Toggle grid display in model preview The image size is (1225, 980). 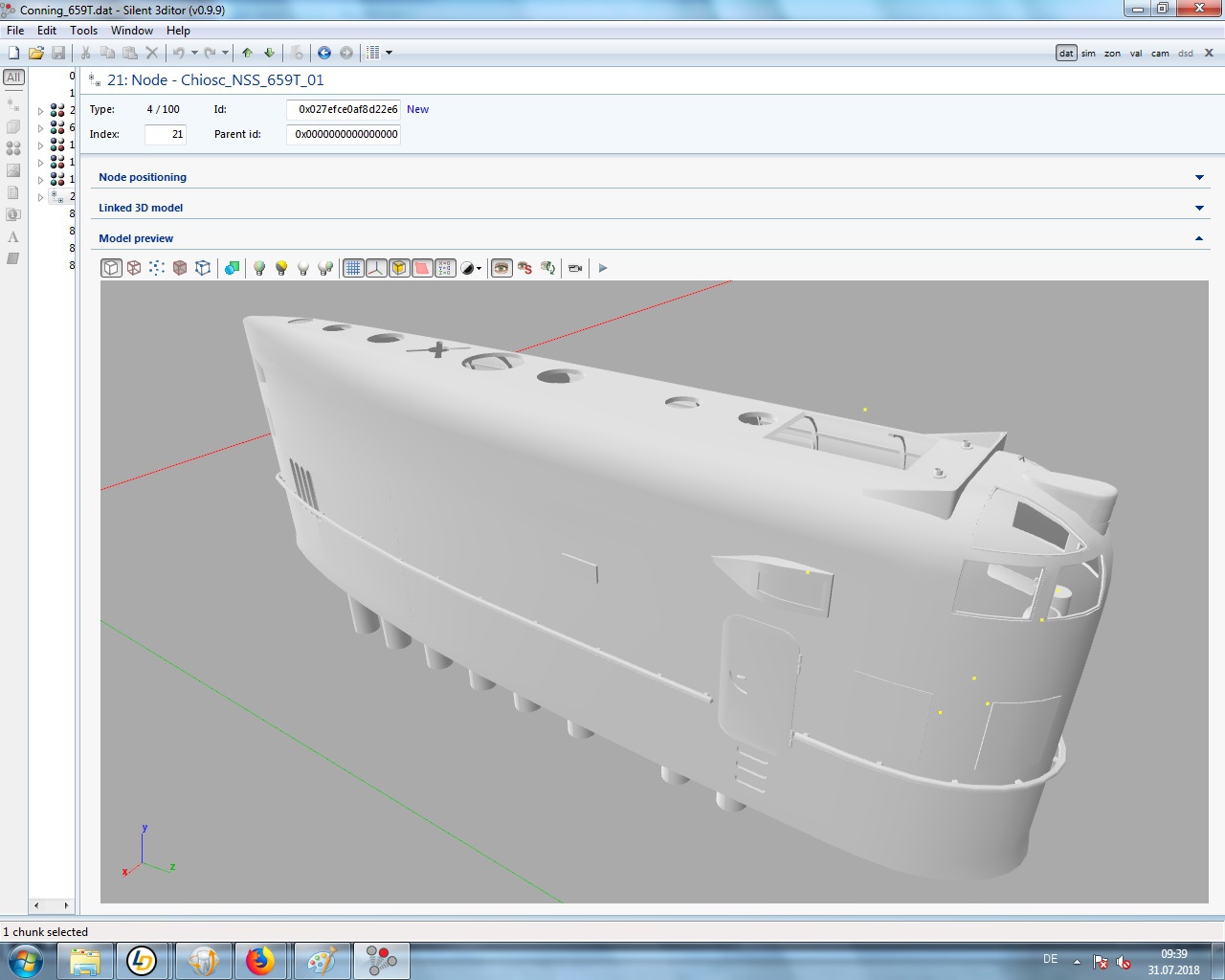[353, 268]
